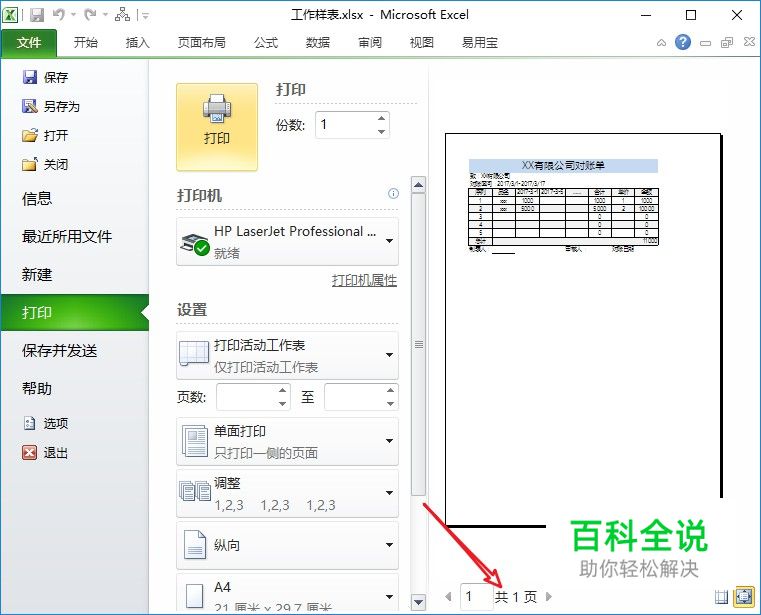Go to previous preview page arrow
Viewport: 761px width, 615px height.
click(x=448, y=596)
